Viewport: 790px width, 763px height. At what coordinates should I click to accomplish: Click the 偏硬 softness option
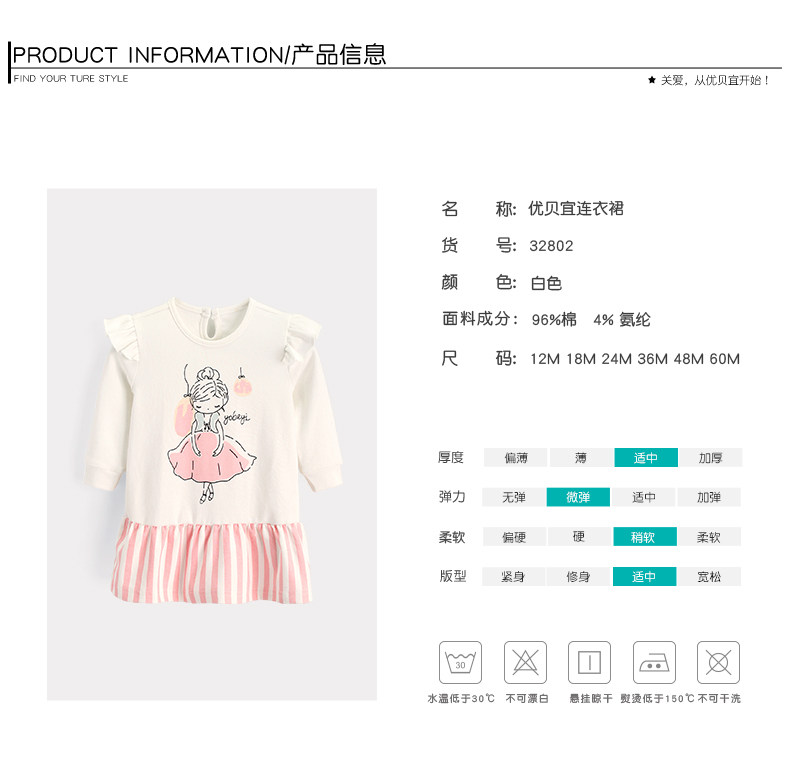[x=514, y=537]
